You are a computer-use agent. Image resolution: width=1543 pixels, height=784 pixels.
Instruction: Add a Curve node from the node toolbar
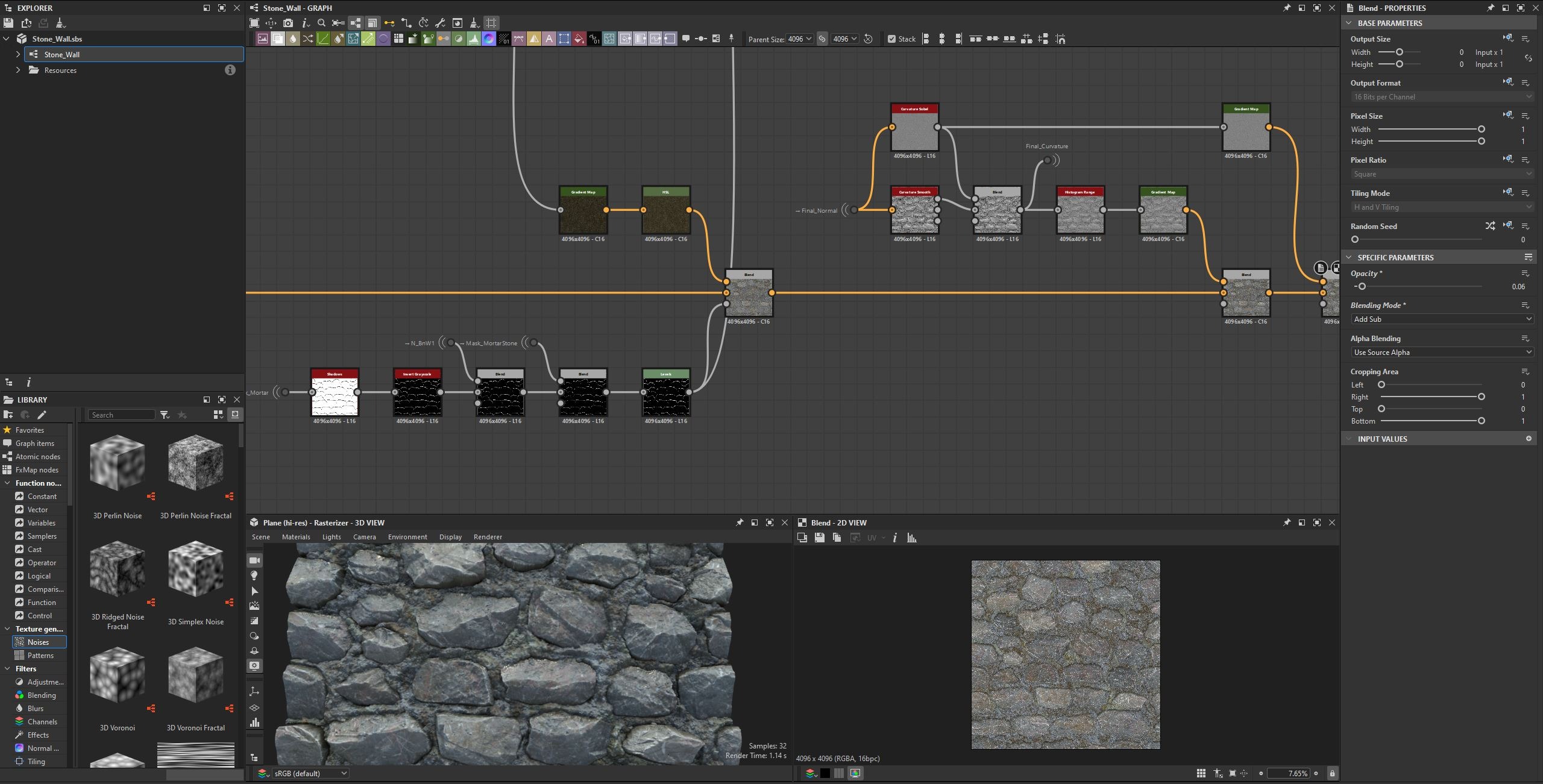(x=323, y=39)
